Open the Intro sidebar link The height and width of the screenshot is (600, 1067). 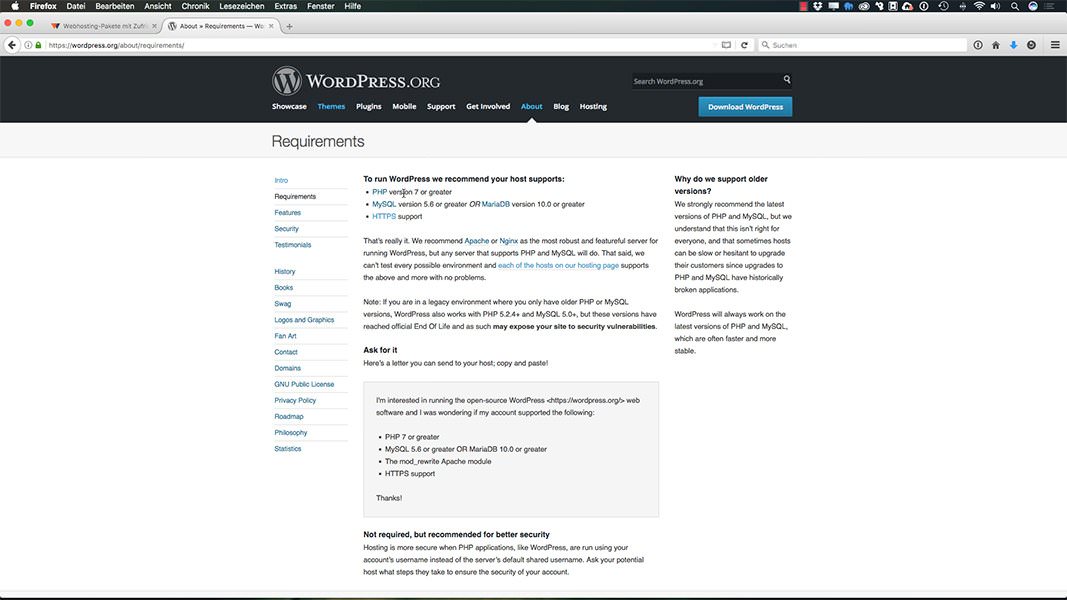point(281,180)
